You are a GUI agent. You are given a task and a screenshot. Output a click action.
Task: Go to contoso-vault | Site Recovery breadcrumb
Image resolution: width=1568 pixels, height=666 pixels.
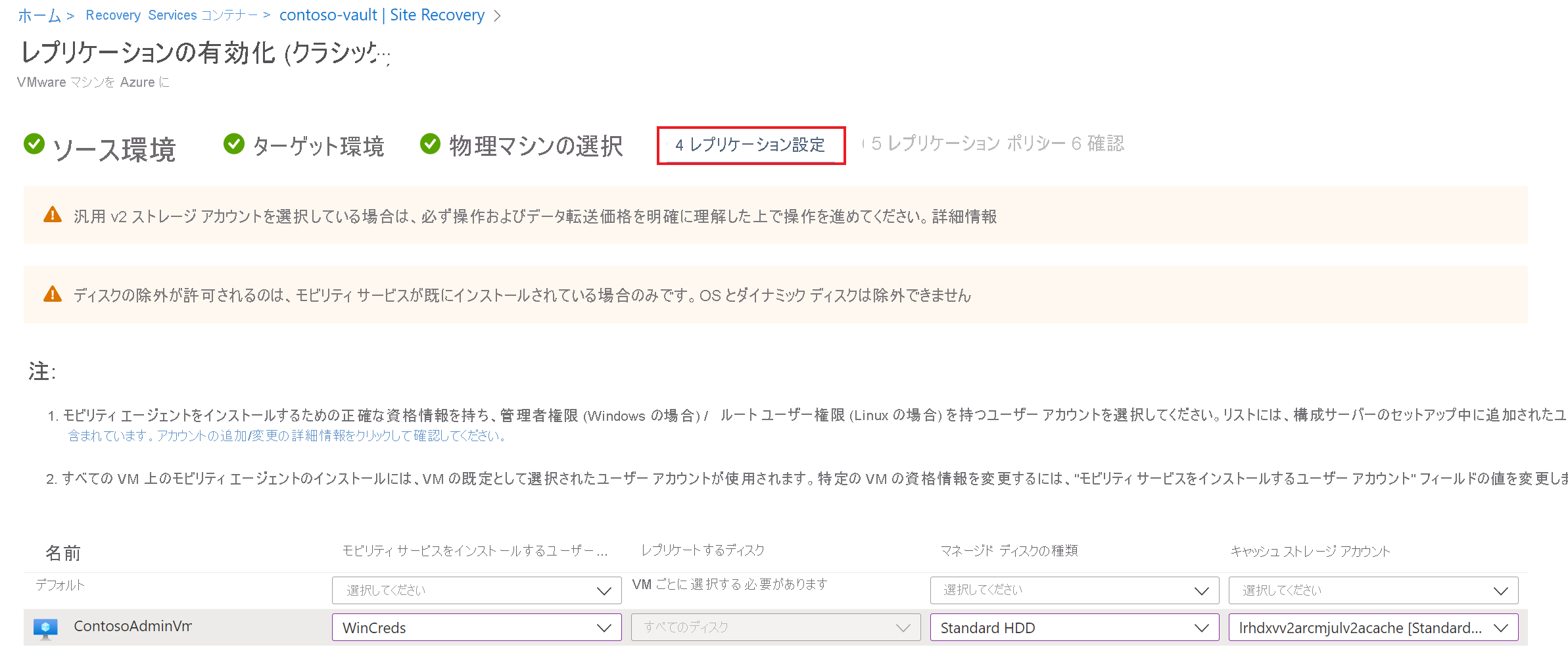[382, 15]
